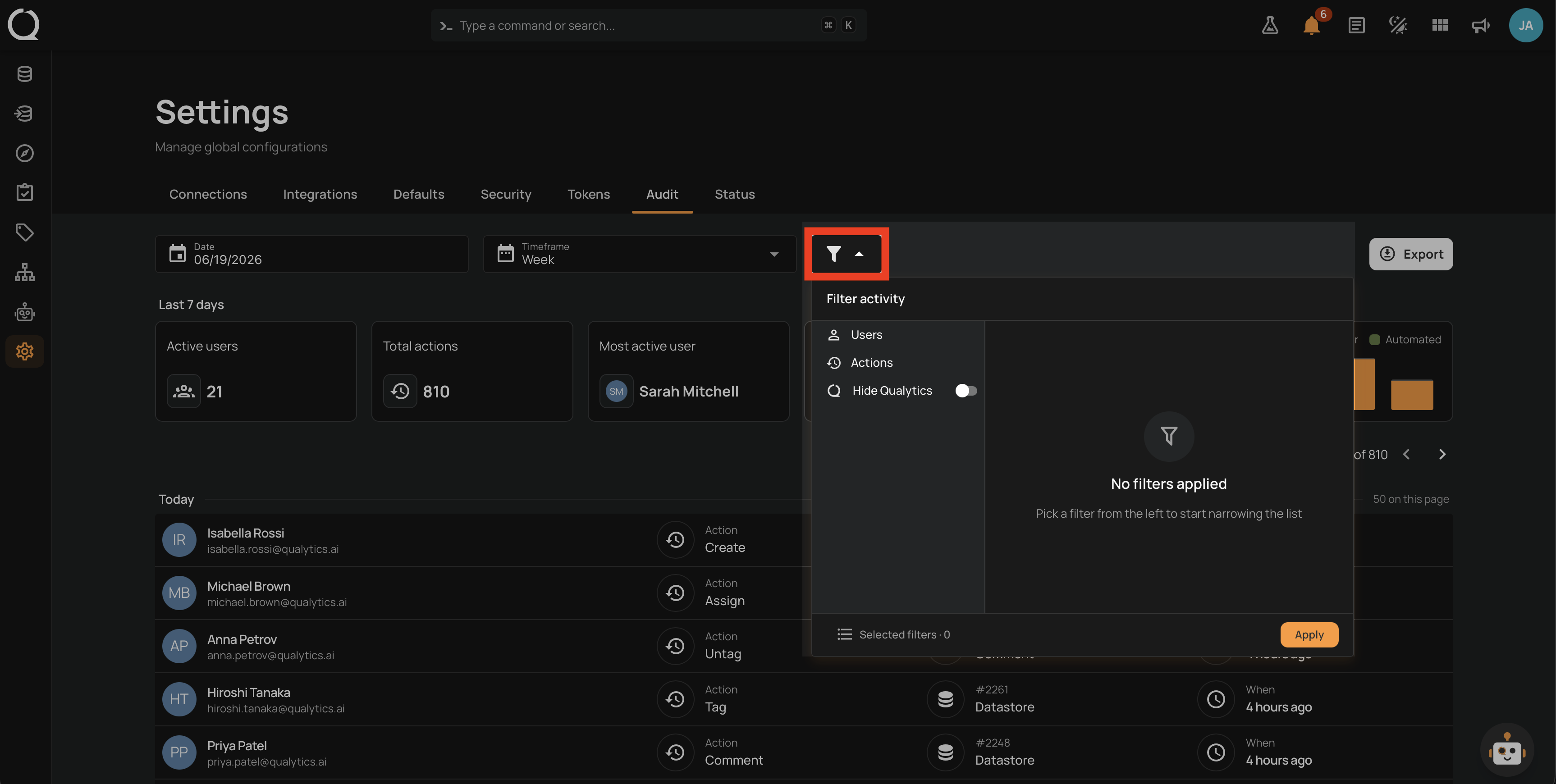Open notifications bell with 6 badge
This screenshot has width=1556, height=784.
coord(1312,25)
